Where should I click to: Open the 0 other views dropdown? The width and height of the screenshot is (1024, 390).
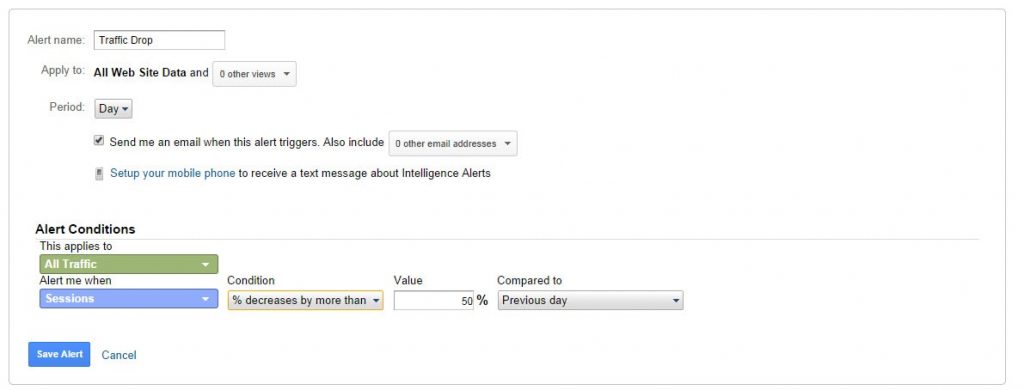click(254, 74)
